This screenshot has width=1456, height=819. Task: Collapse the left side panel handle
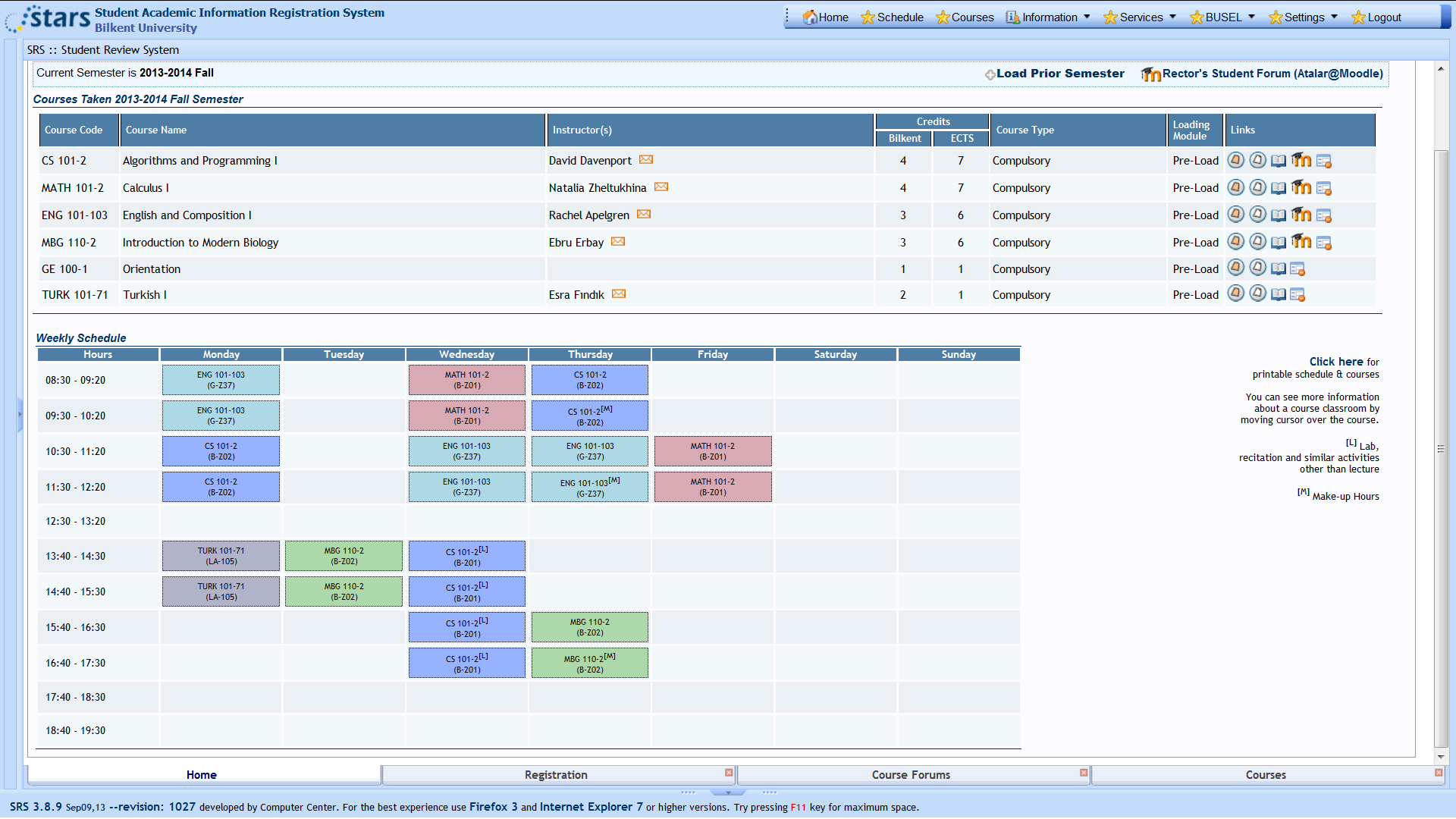pos(20,415)
